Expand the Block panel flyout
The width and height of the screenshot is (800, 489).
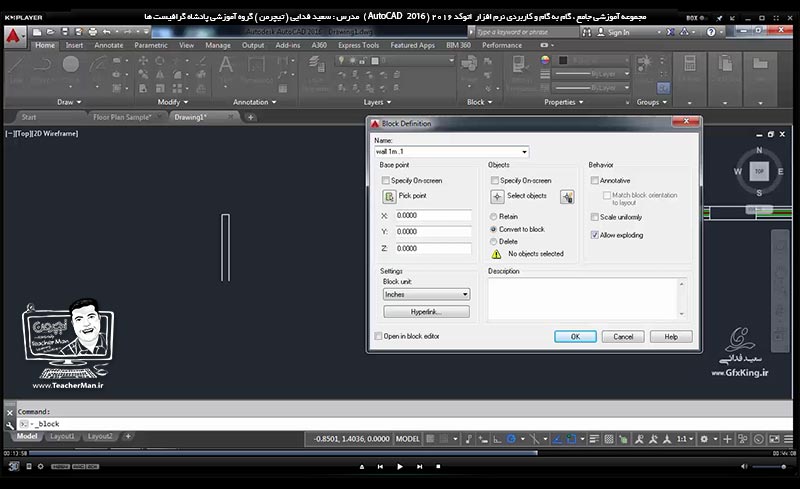(x=480, y=102)
